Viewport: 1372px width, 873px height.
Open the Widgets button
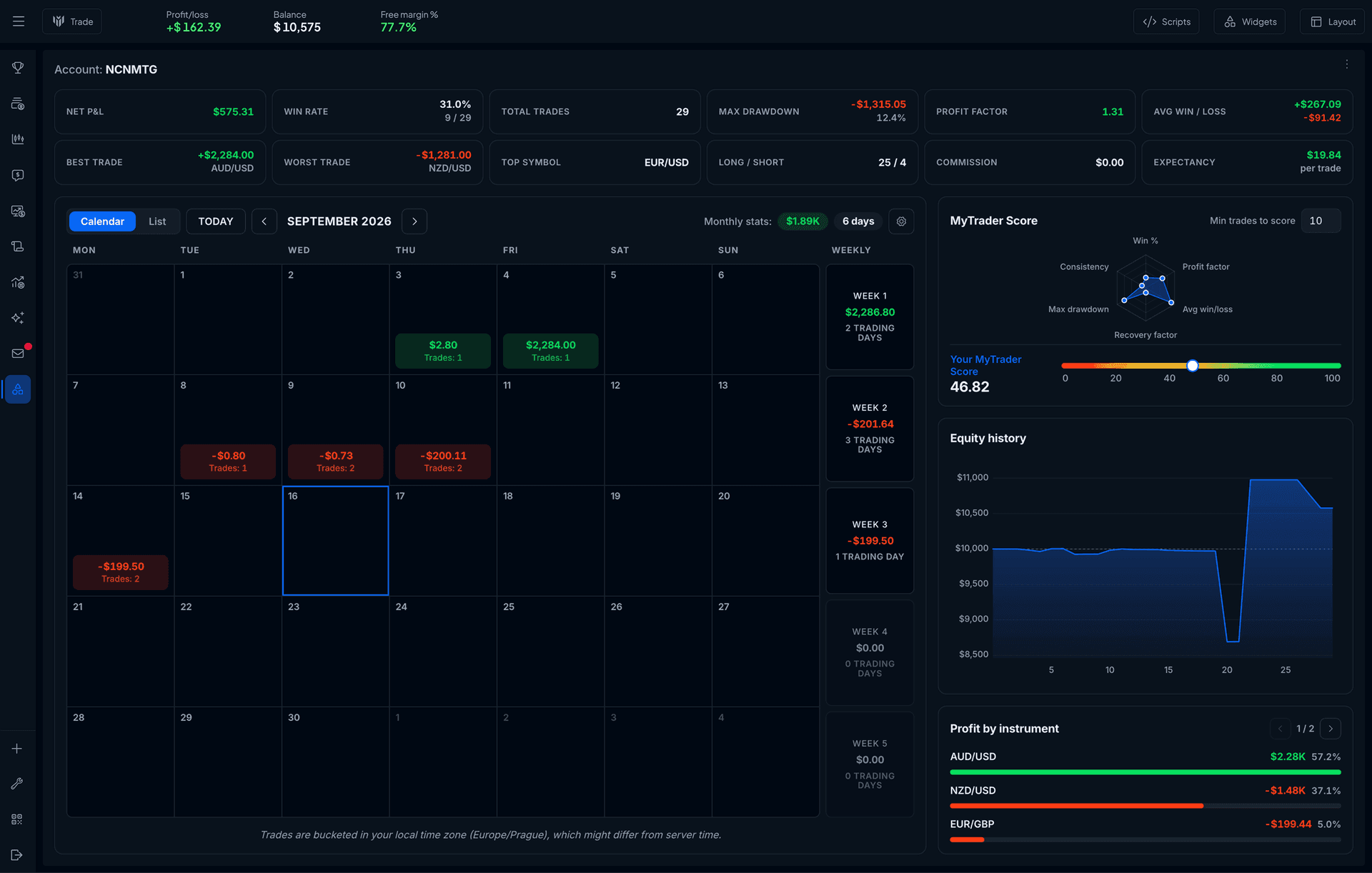(1250, 21)
